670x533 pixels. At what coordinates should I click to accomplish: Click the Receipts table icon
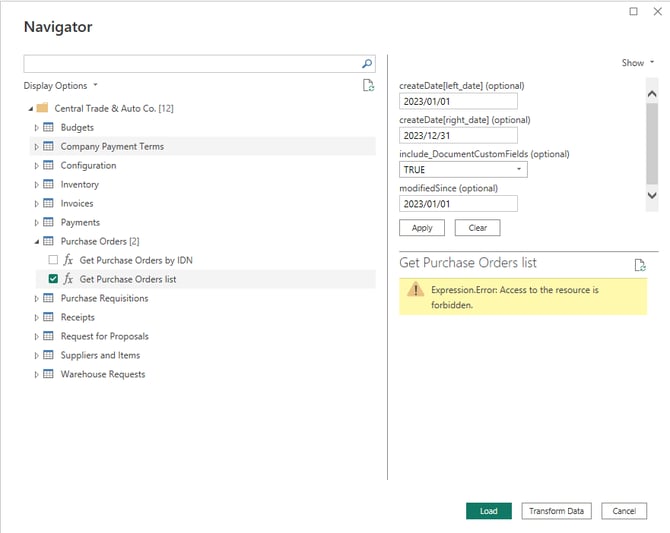pyautogui.click(x=48, y=317)
